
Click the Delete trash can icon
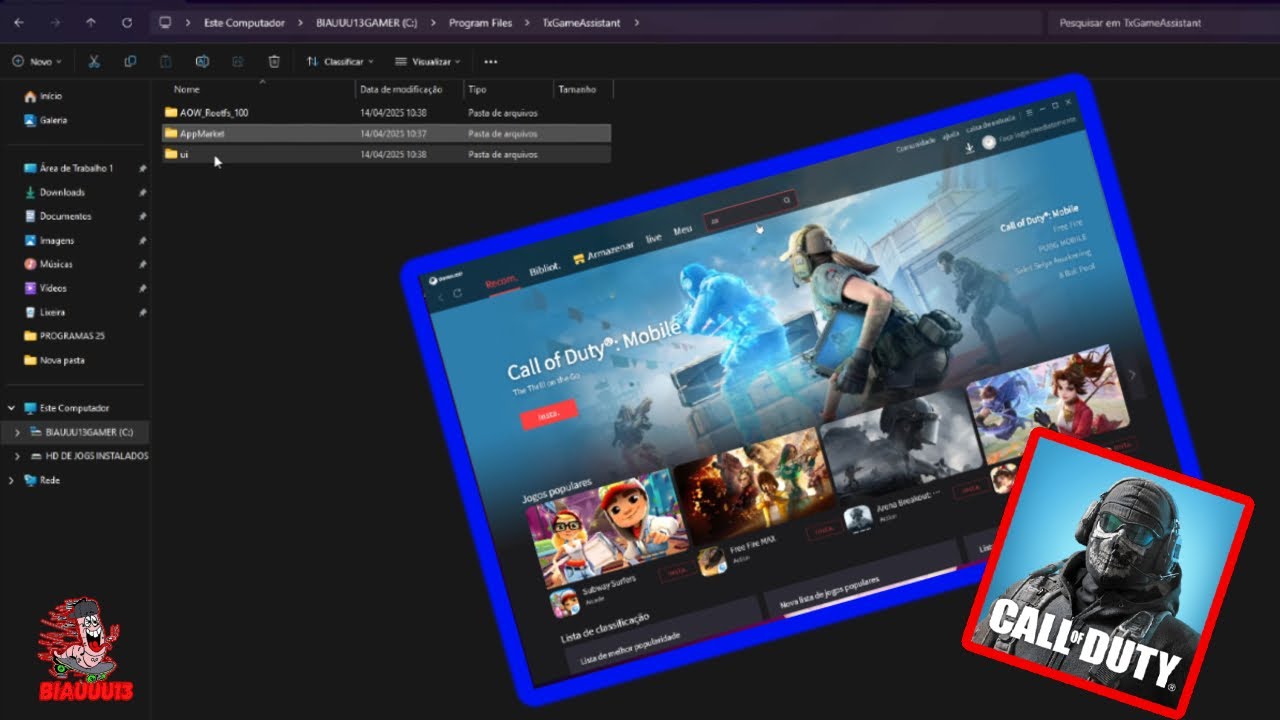(x=274, y=61)
